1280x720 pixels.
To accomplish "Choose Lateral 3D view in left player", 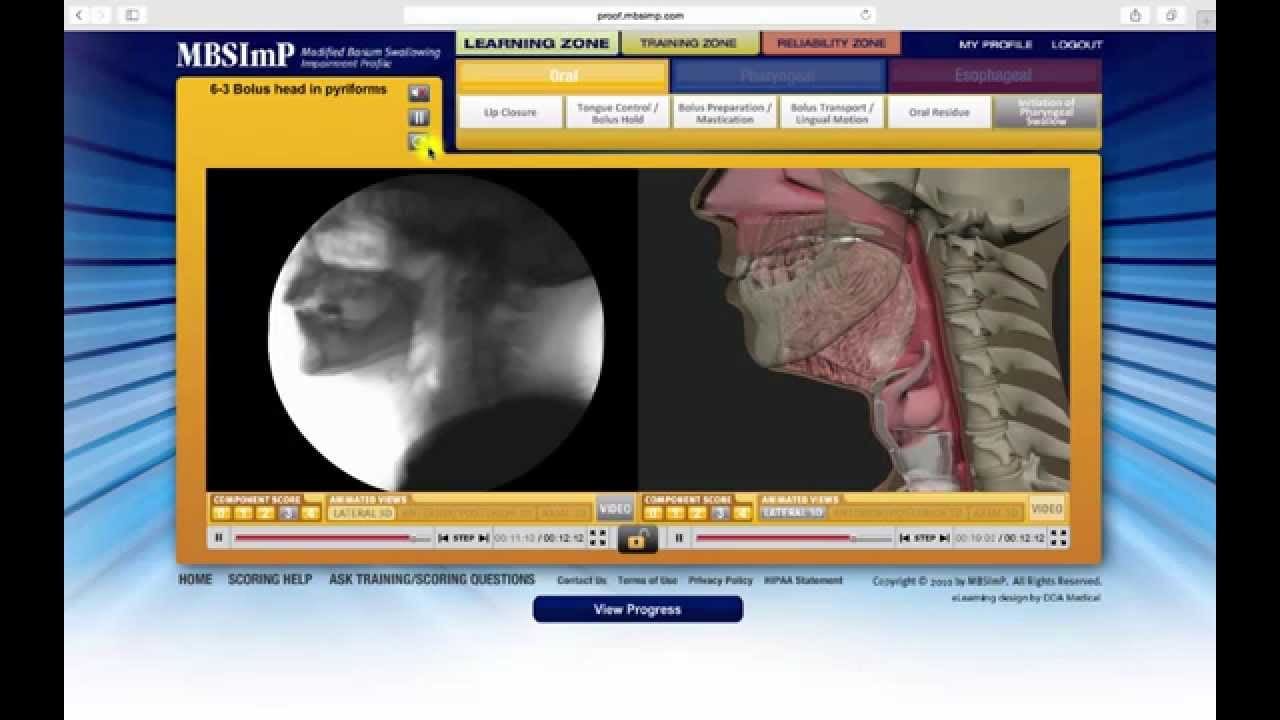I will (362, 513).
